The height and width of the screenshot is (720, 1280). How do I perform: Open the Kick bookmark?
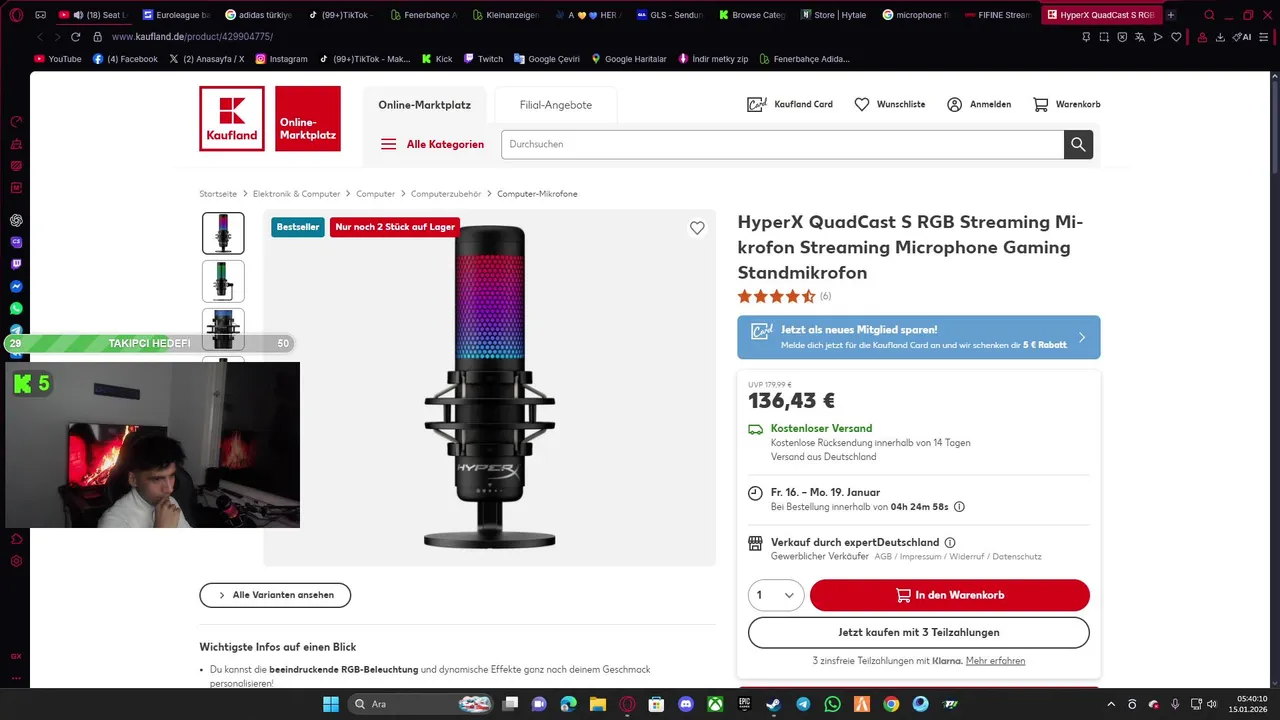pyautogui.click(x=436, y=59)
